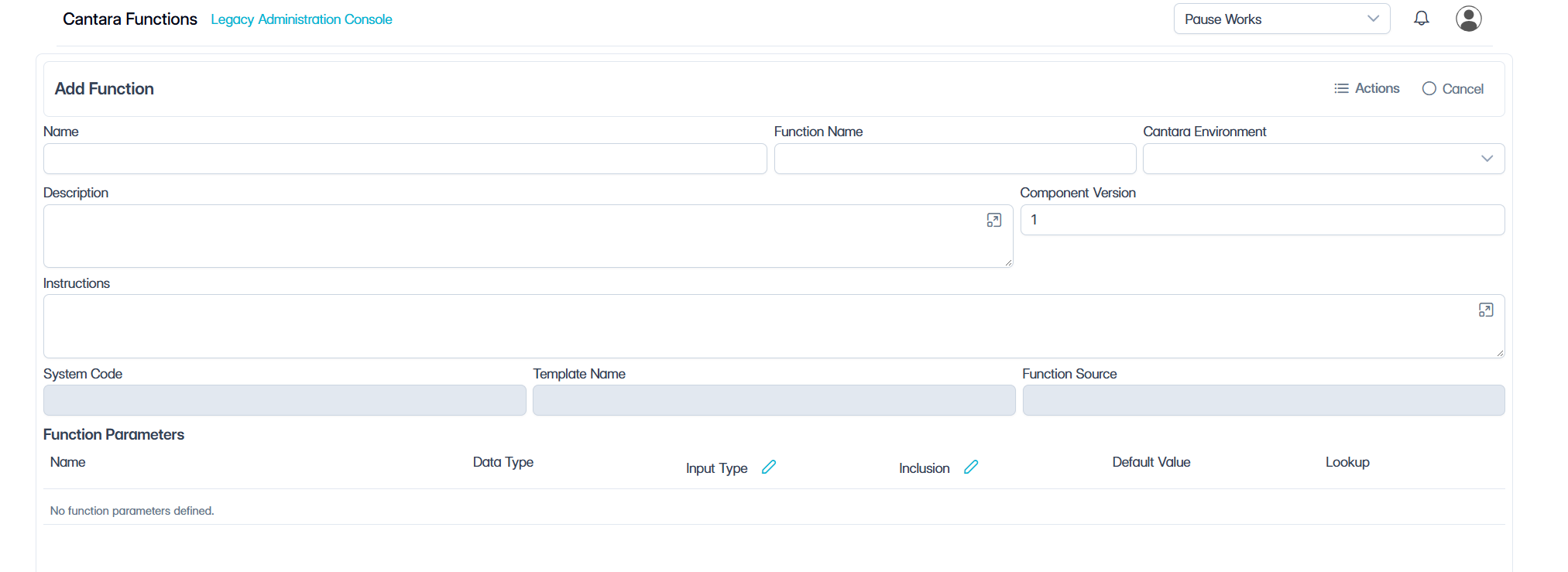The image size is (1568, 572).
Task: Click into the Instructions text area
Action: [774, 326]
